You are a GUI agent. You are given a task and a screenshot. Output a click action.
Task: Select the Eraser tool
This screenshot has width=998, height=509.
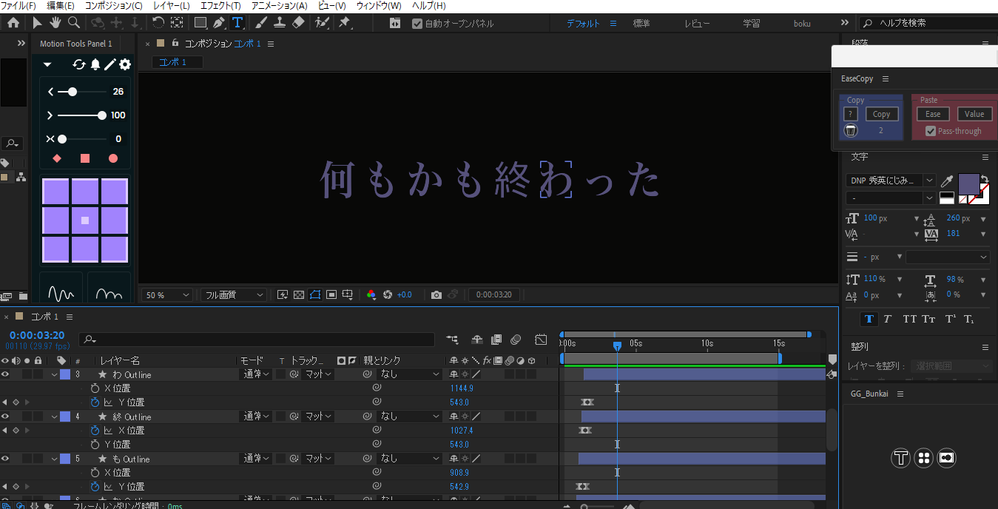(299, 23)
